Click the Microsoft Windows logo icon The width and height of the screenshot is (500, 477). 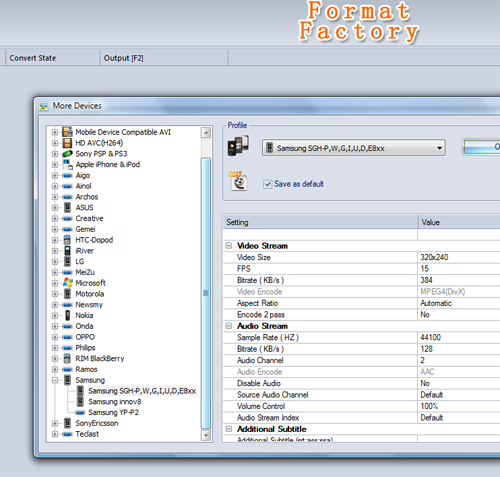(x=68, y=283)
